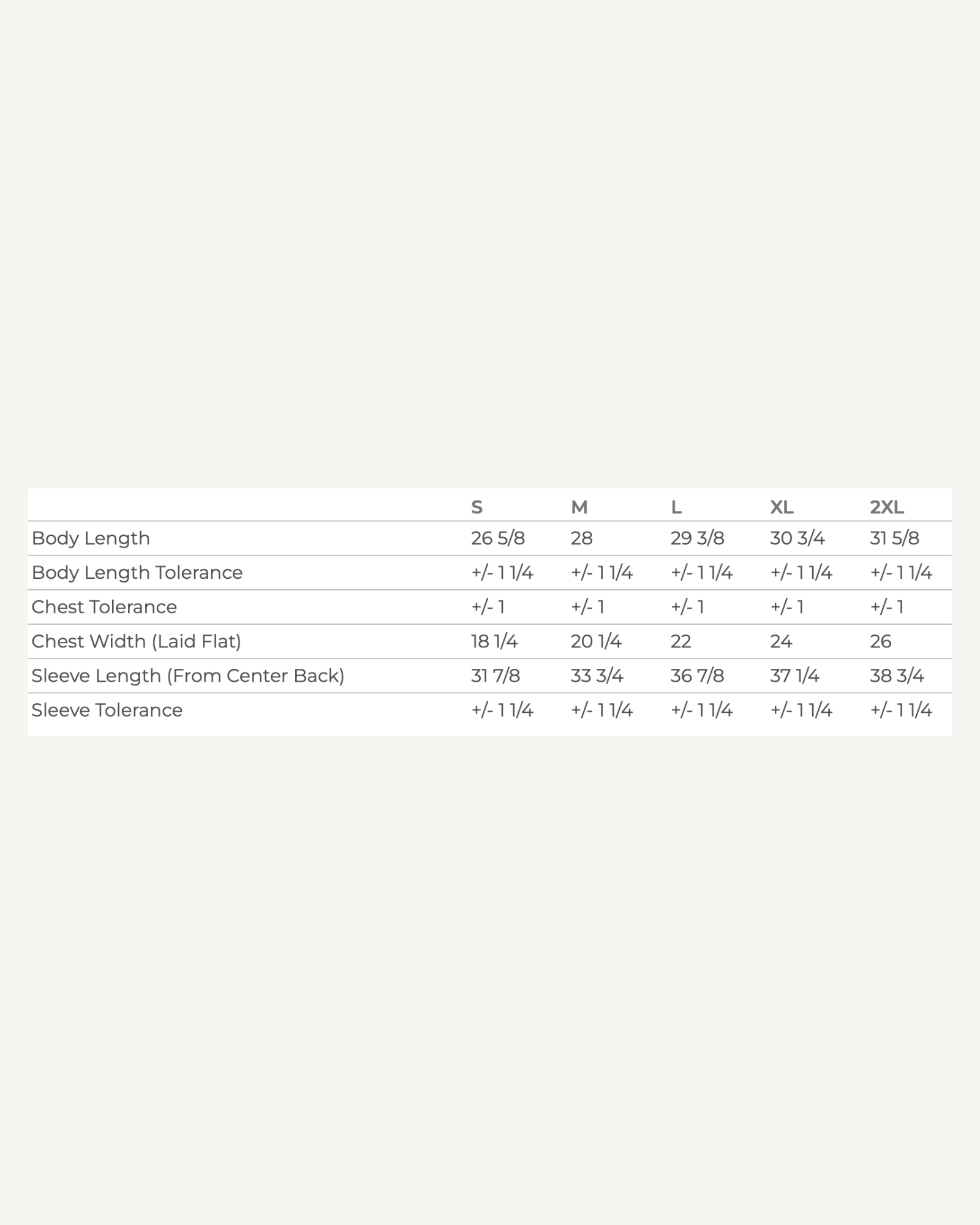Screen dimensions: 980x1225
Task: Click the 2XL Sleeve Length value 38 3/4
Action: point(897,676)
